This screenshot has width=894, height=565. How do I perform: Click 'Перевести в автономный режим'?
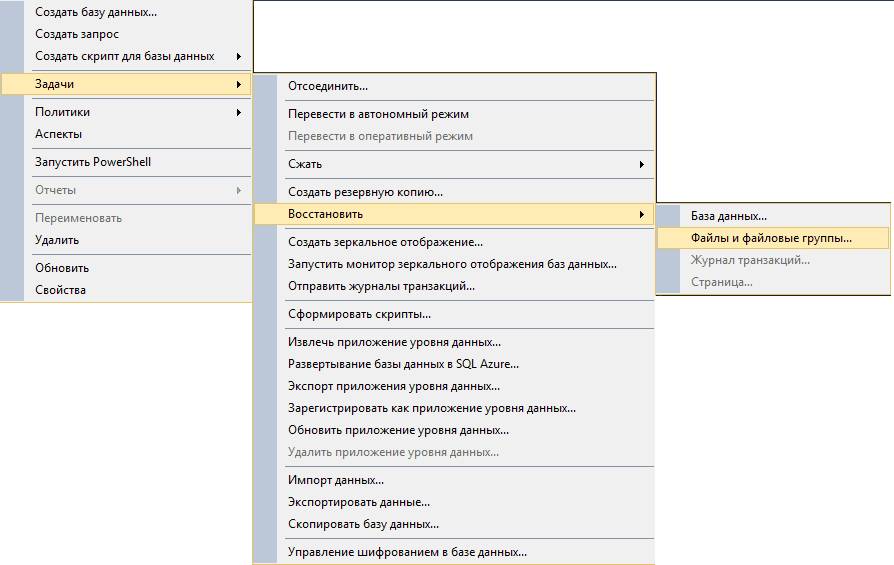(378, 114)
